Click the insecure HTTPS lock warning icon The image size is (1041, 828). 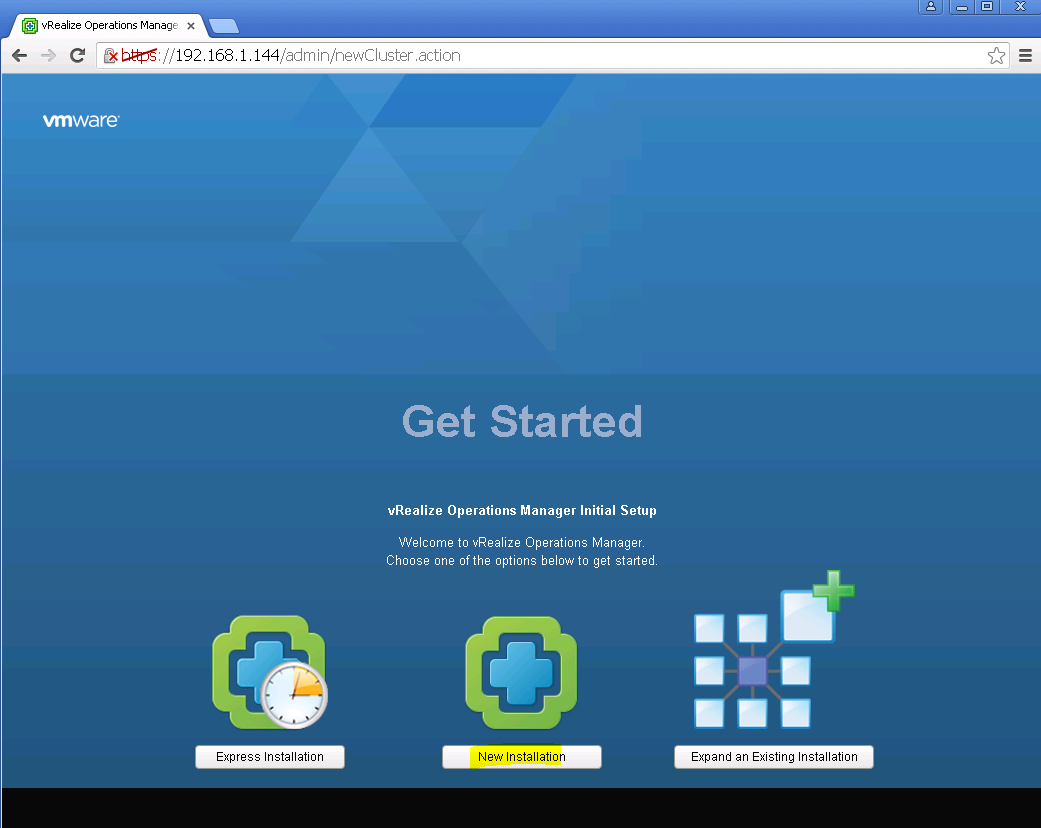click(x=111, y=56)
